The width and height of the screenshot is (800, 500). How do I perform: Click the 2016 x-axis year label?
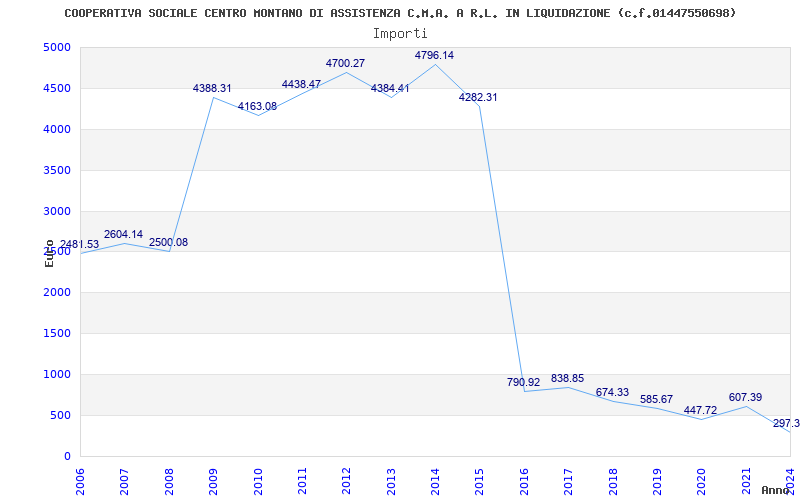coord(524,481)
